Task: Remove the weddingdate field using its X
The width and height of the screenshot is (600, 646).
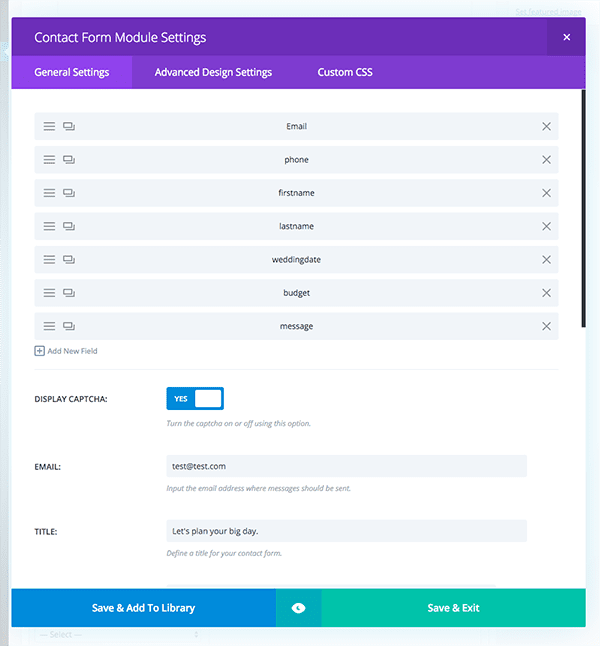Action: point(546,260)
